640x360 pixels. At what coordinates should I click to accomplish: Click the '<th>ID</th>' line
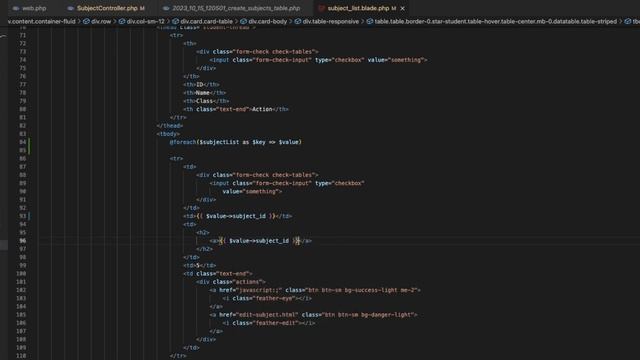(x=201, y=84)
